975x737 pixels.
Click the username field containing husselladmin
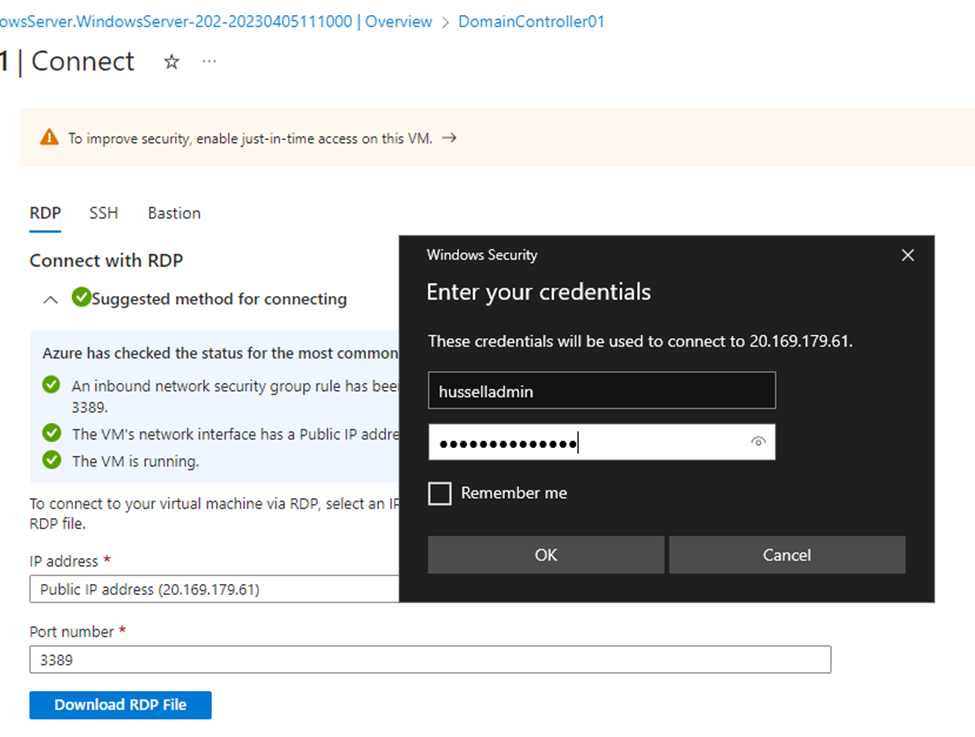point(602,391)
